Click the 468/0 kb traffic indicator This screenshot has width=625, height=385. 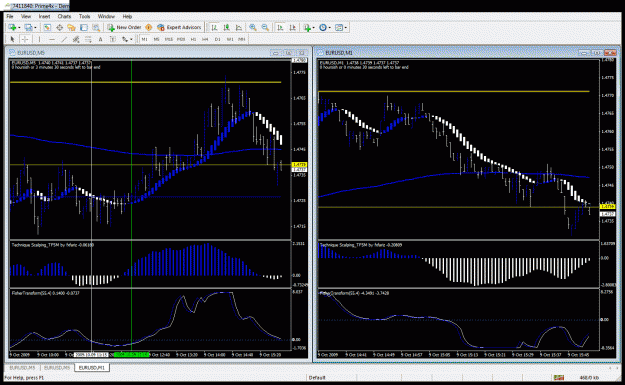[x=589, y=377]
